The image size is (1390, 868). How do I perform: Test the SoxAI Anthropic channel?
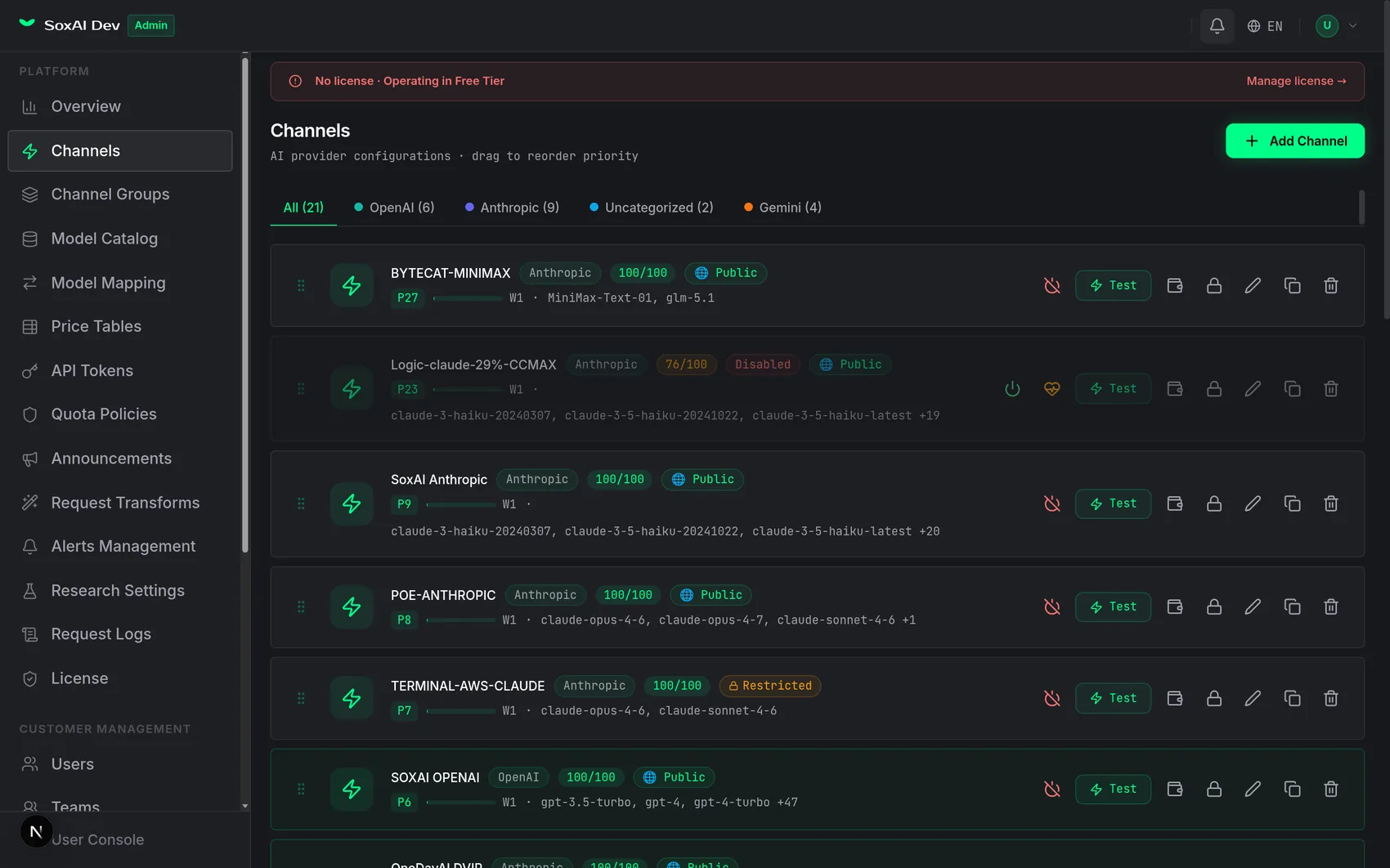pyautogui.click(x=1113, y=503)
